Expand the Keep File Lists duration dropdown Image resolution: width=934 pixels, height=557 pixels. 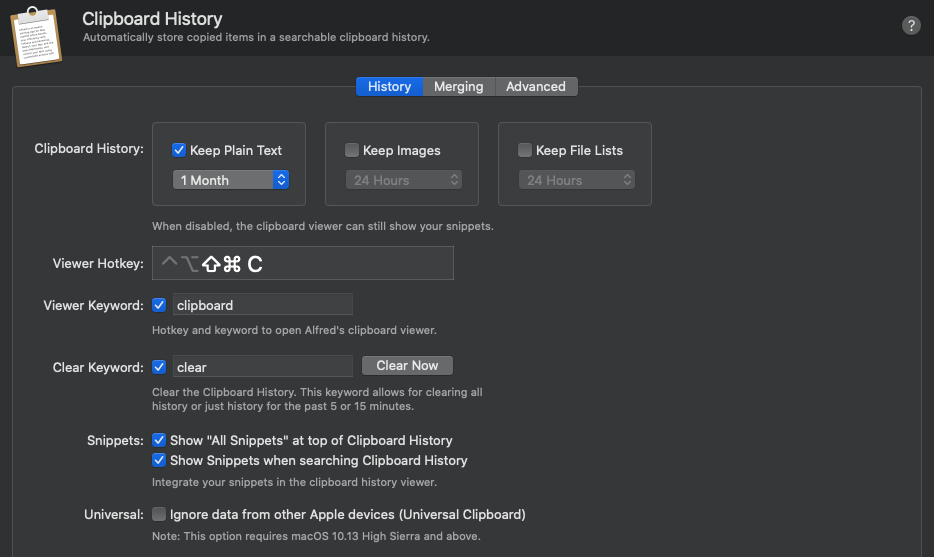577,180
